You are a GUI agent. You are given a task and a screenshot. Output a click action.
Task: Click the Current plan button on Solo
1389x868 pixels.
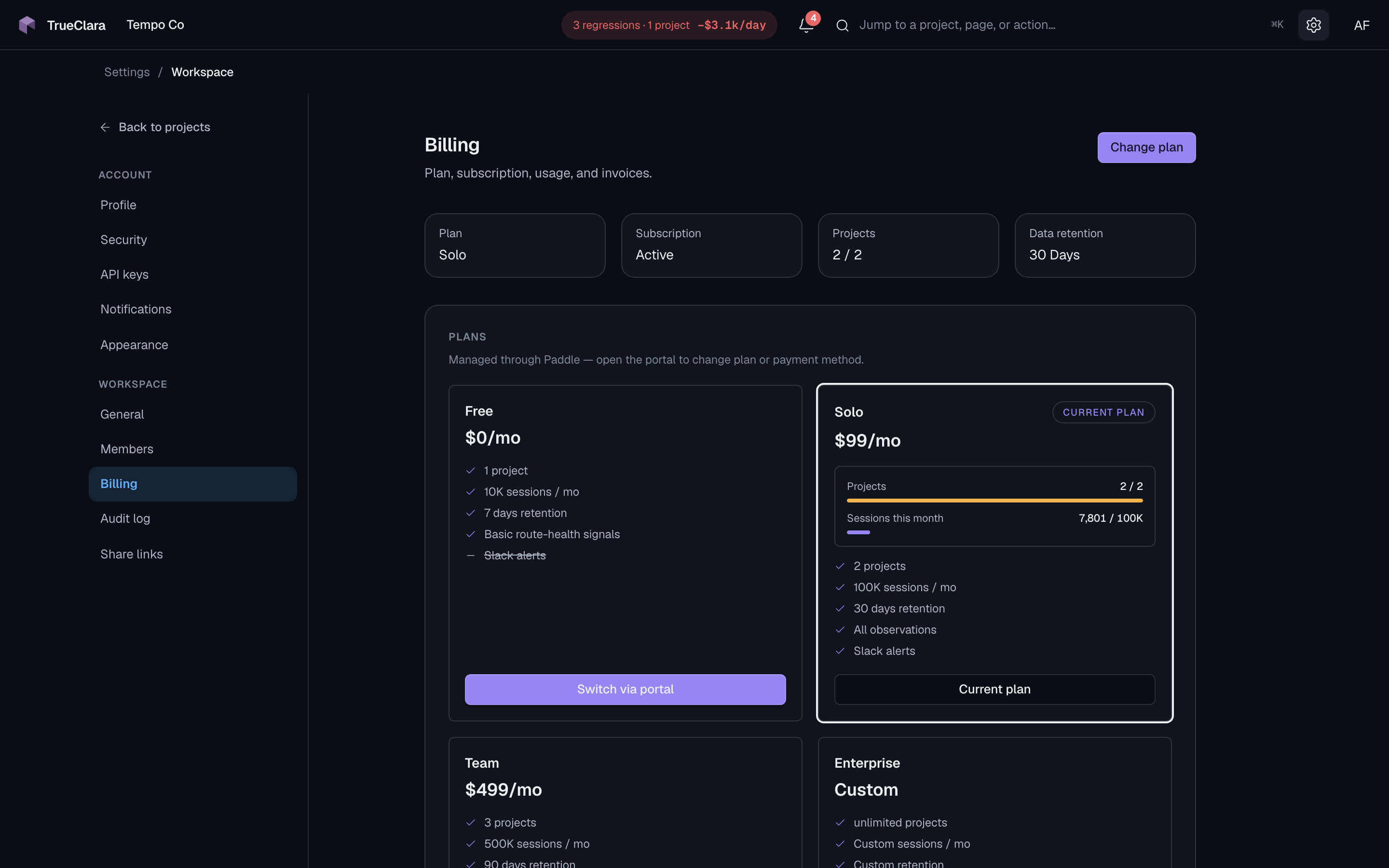pos(994,690)
